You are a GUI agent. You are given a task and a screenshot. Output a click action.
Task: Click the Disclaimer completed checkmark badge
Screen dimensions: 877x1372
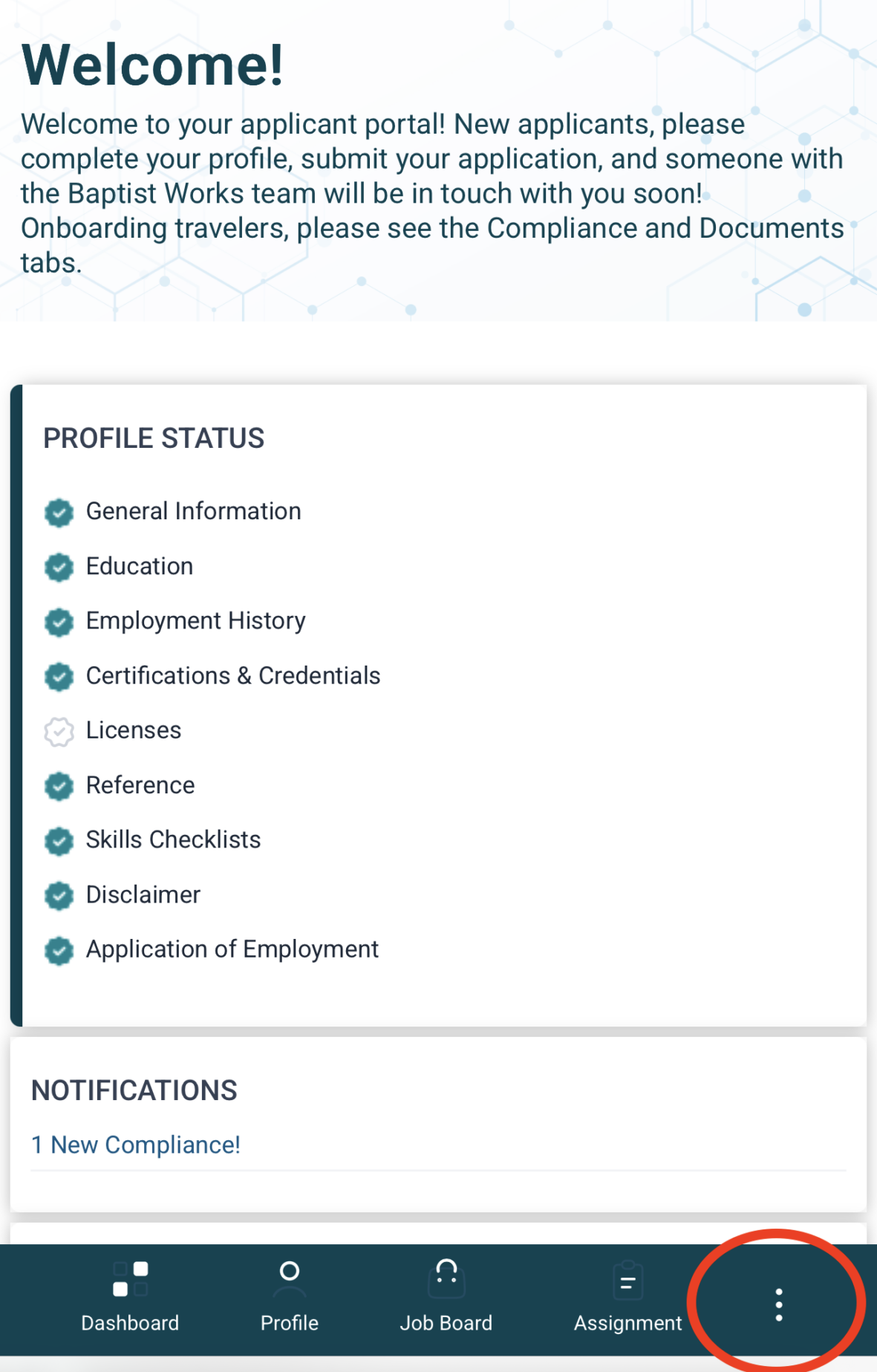(x=59, y=896)
